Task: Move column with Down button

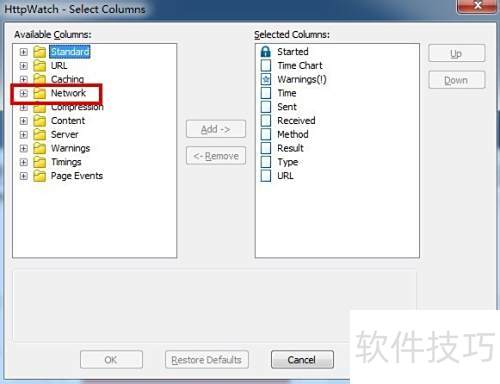Action: pos(457,80)
